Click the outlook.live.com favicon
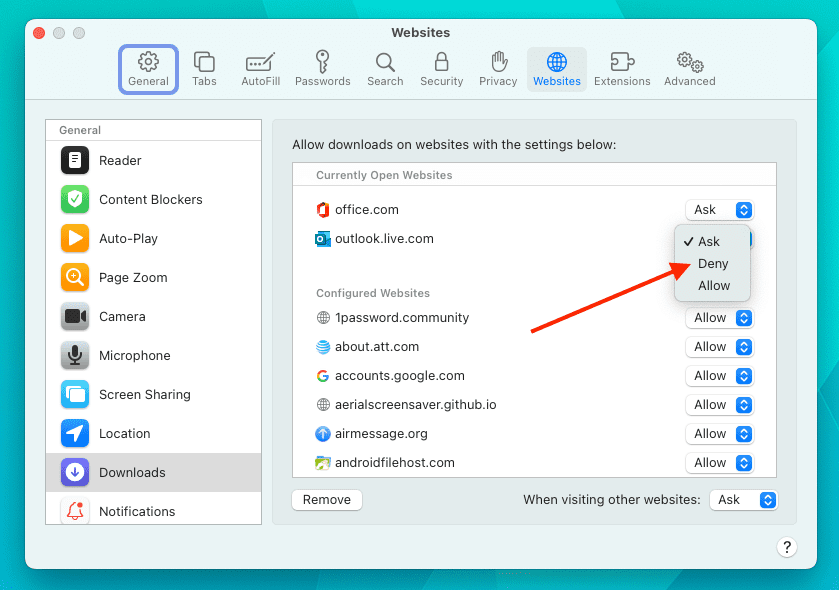Image resolution: width=839 pixels, height=590 pixels. 323,239
